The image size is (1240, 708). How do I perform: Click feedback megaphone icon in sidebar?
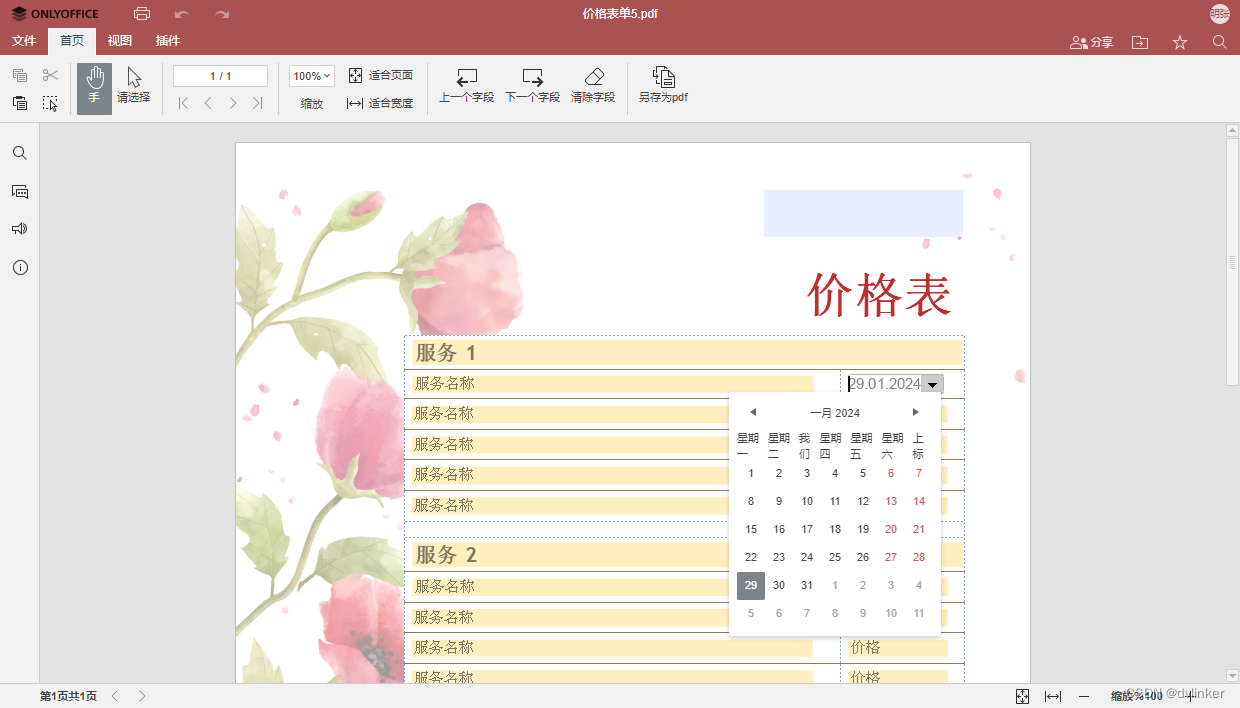click(x=20, y=229)
